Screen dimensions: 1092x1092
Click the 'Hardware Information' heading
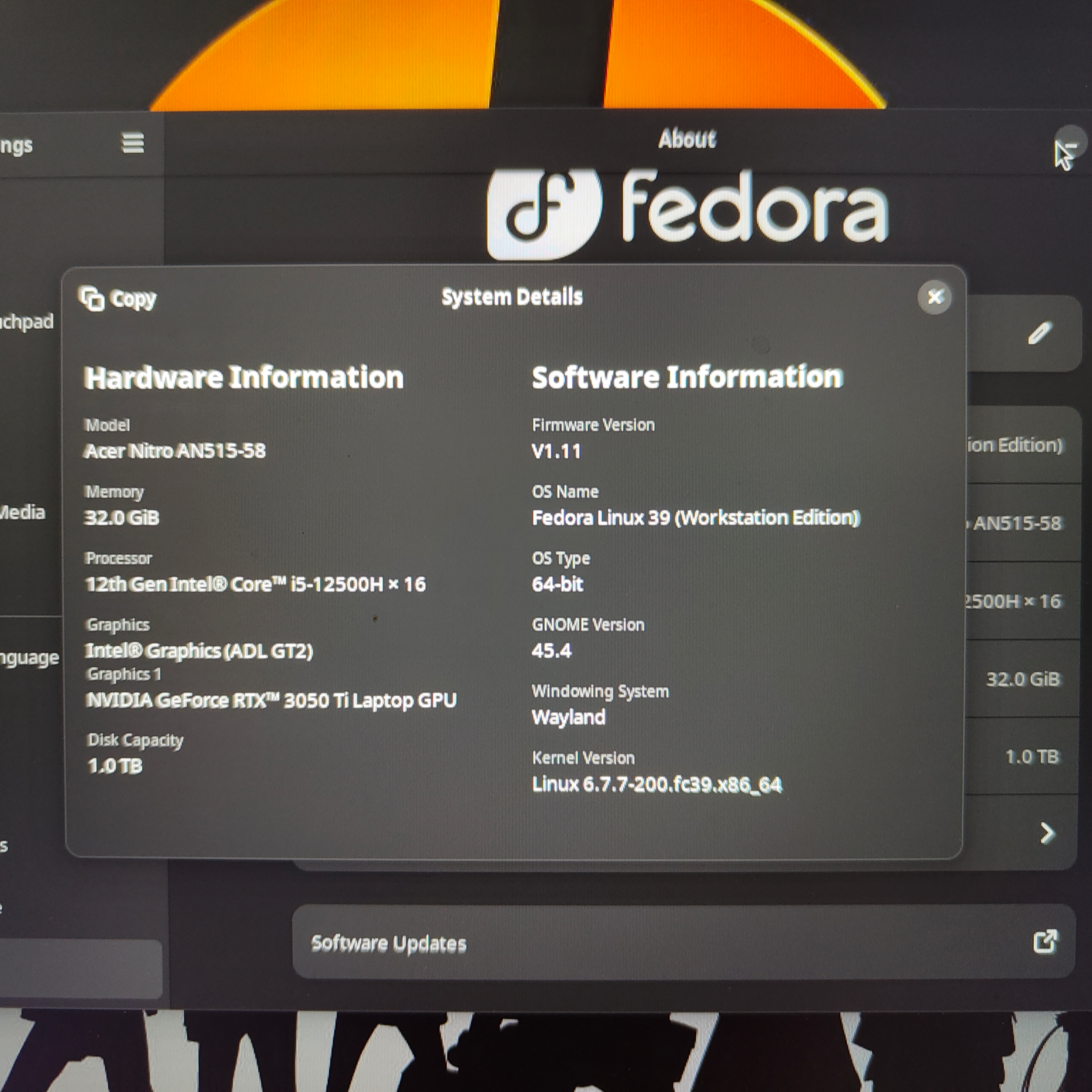pos(244,377)
